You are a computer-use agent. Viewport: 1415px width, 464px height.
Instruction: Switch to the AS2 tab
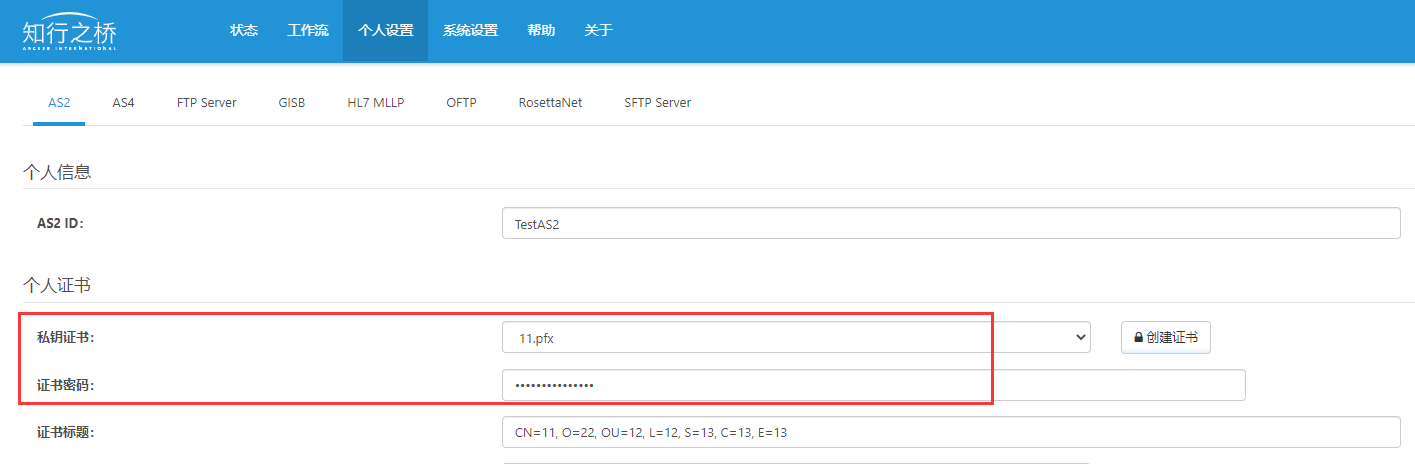click(x=59, y=102)
